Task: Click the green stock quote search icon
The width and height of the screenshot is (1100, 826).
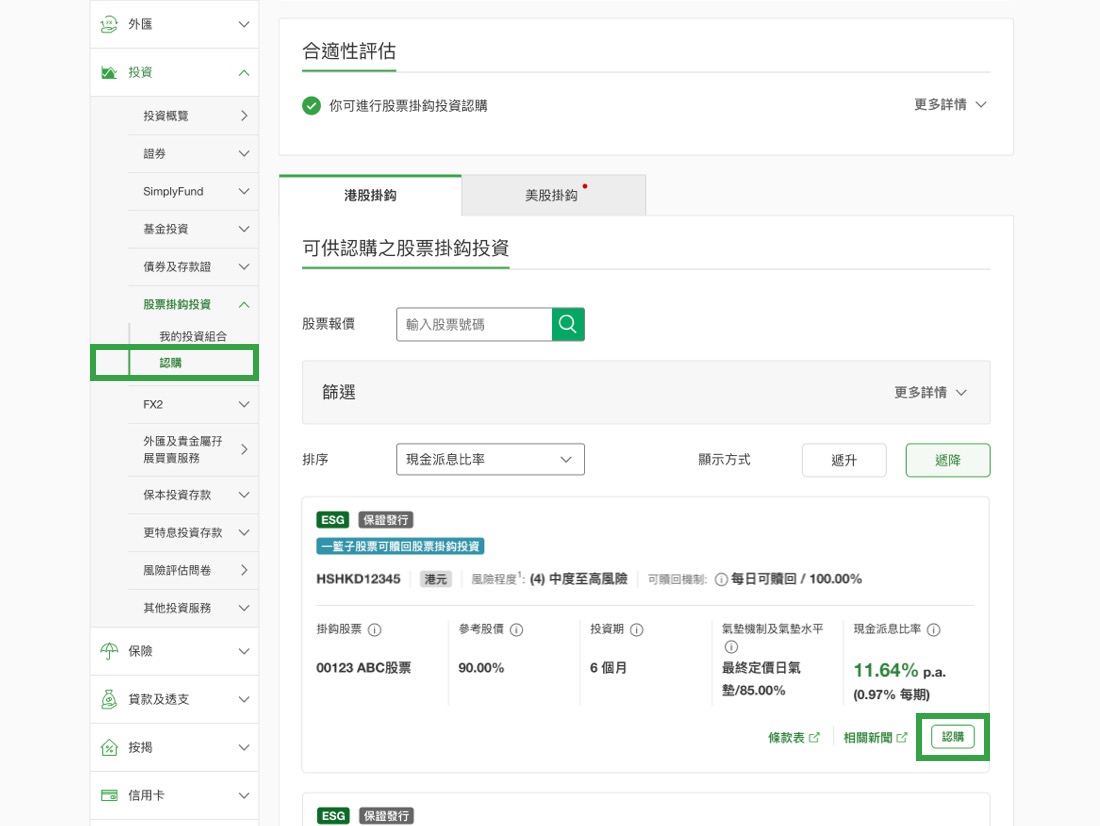Action: (568, 324)
